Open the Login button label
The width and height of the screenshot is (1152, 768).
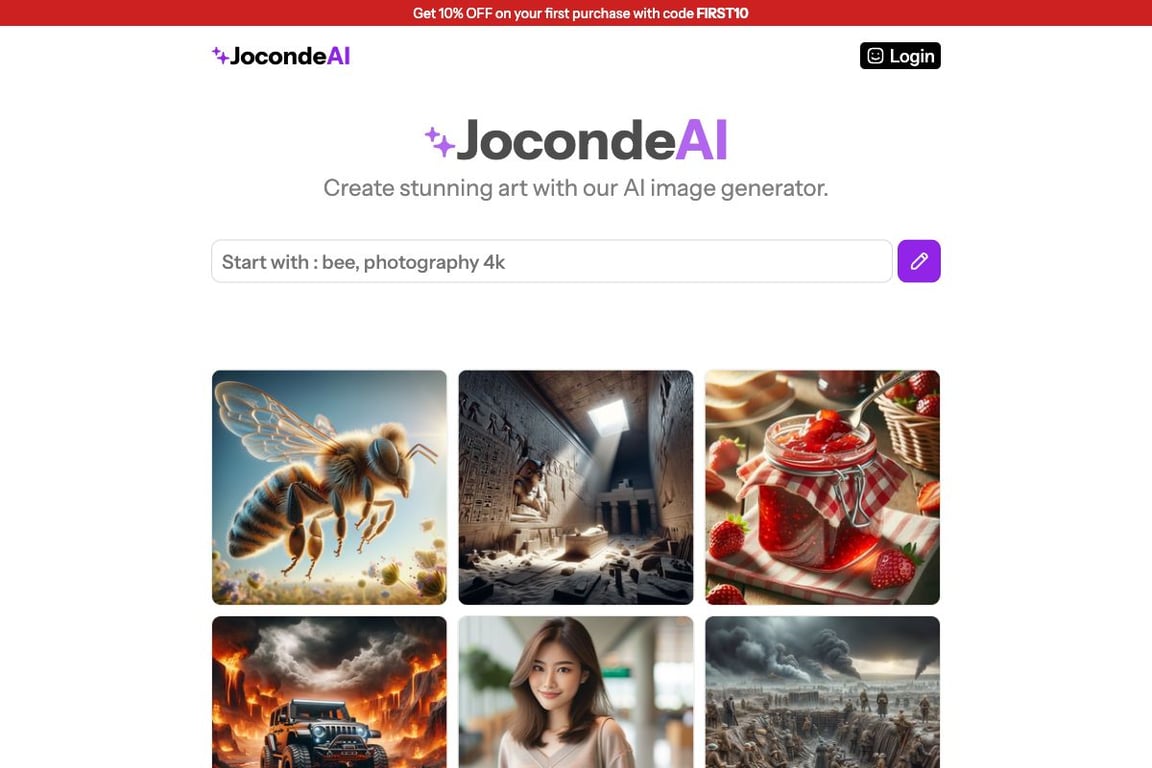pos(912,56)
